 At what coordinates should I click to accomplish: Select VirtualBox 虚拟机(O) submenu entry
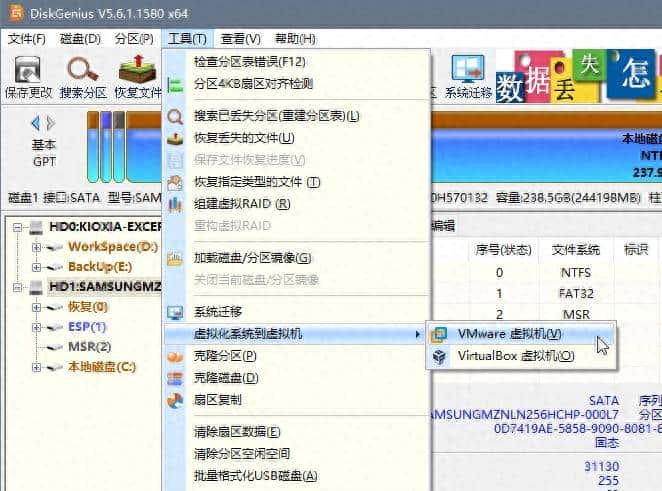point(521,356)
